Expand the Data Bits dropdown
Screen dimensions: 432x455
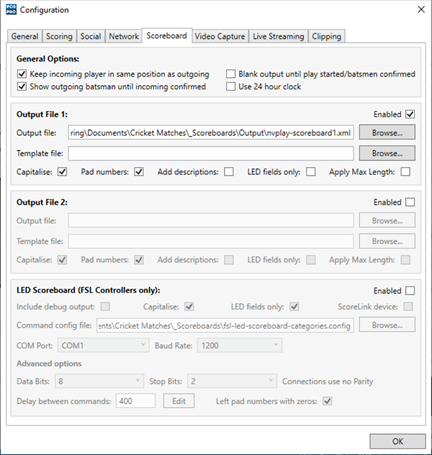point(99,381)
